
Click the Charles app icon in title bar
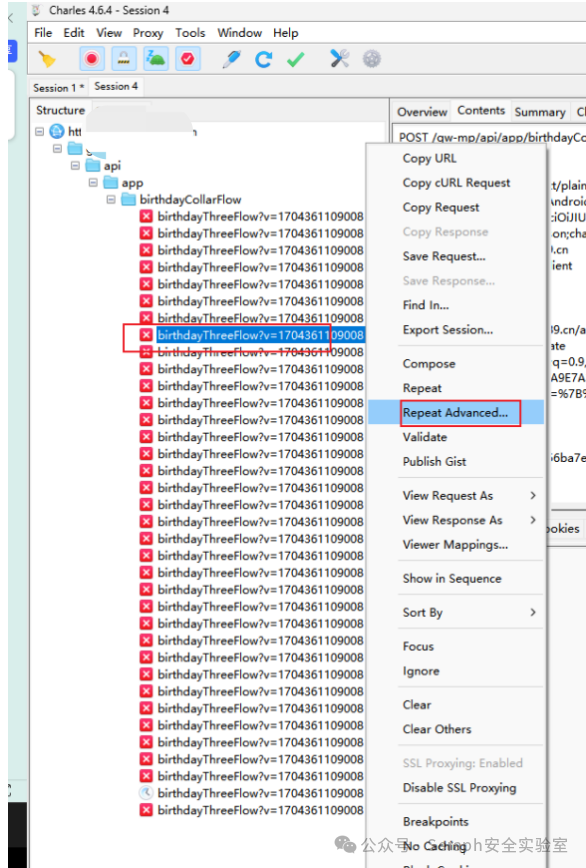tap(37, 11)
